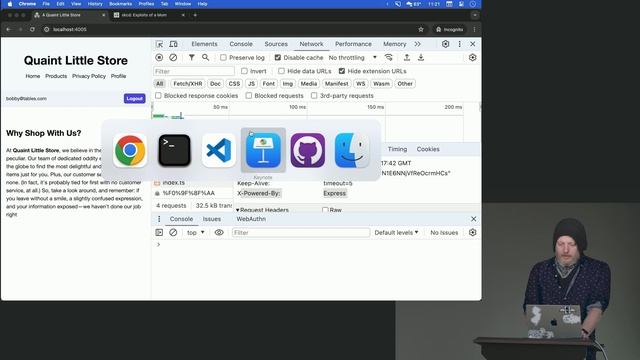Select Terminal in the app switcher
This screenshot has width=640, height=360.
click(174, 151)
